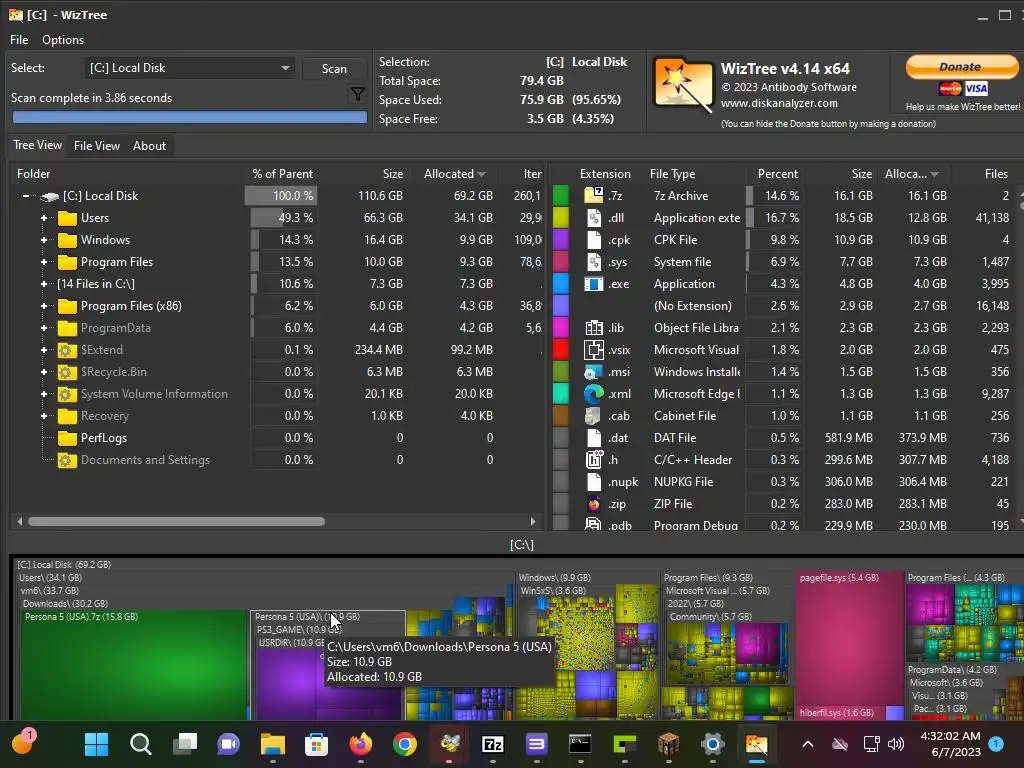
Task: Expand the Windows folder
Action: (x=44, y=240)
